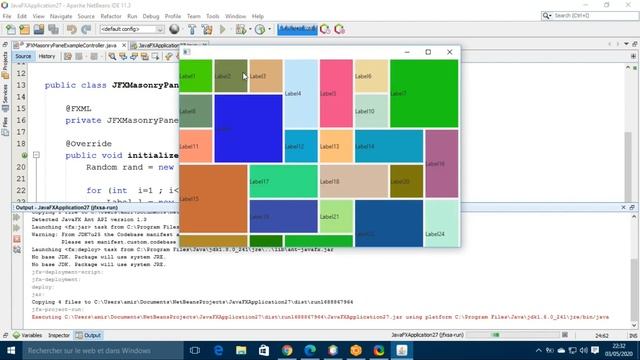
Task: Click the second circular profiler icon in toolbar
Action: [x=339, y=29]
